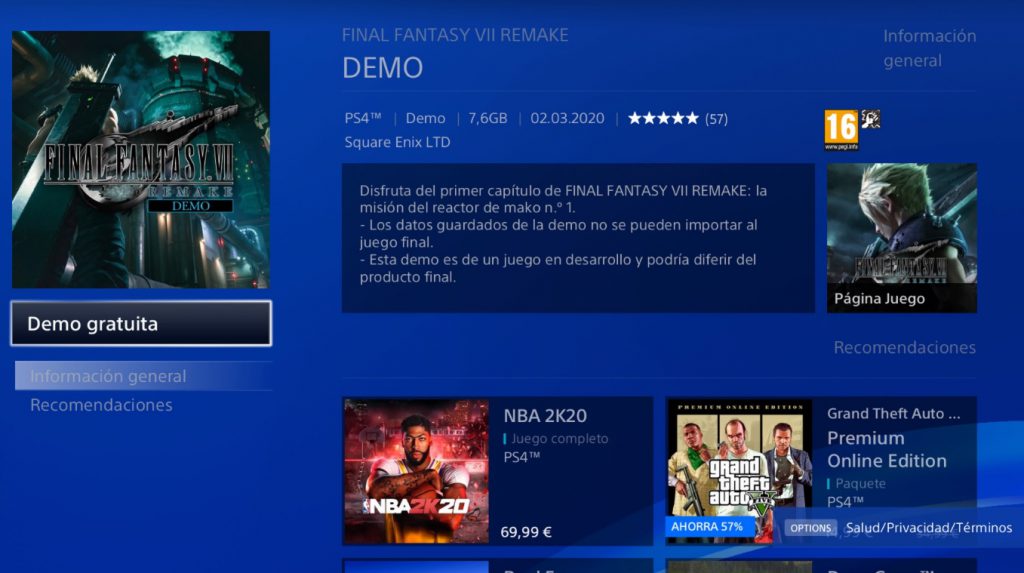Click the violence content descriptor icon
This screenshot has height=573, width=1024.
pos(871,119)
